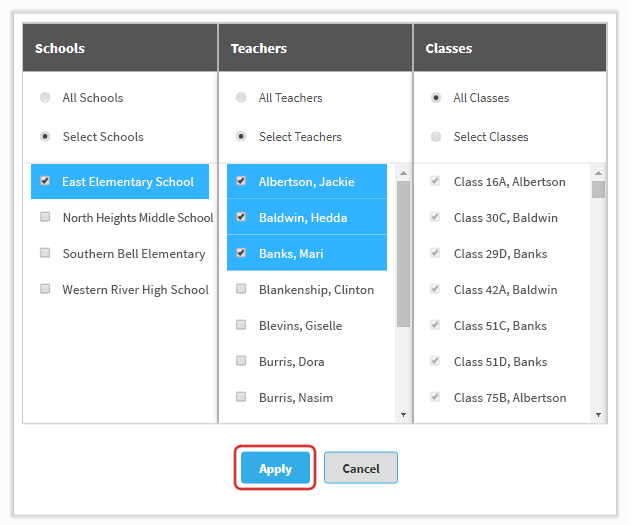The width and height of the screenshot is (633, 525).
Task: Enable Southern Bell Elementary checkbox
Action: point(45,253)
